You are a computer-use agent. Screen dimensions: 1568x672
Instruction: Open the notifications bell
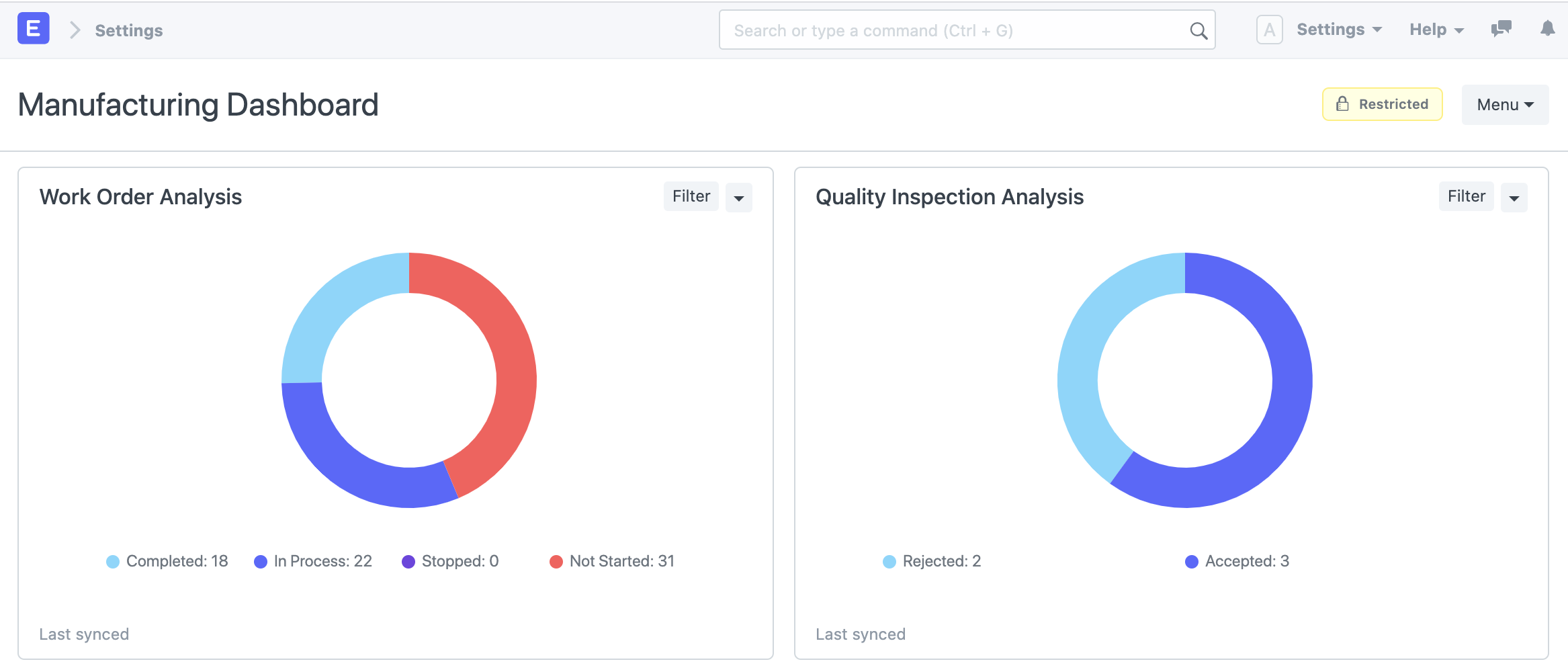(x=1547, y=29)
